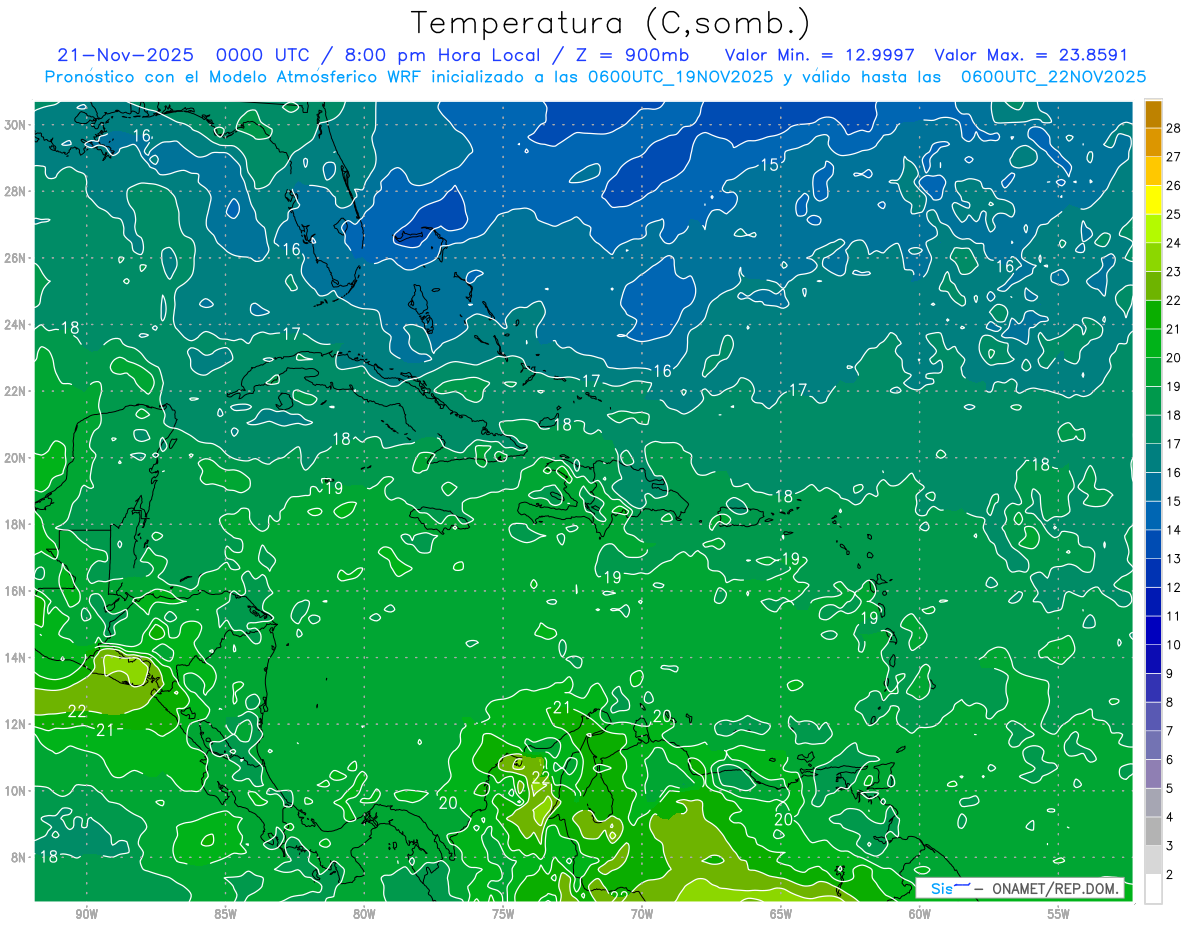Click 'Valor Max. = 23.8591' value

[1031, 55]
